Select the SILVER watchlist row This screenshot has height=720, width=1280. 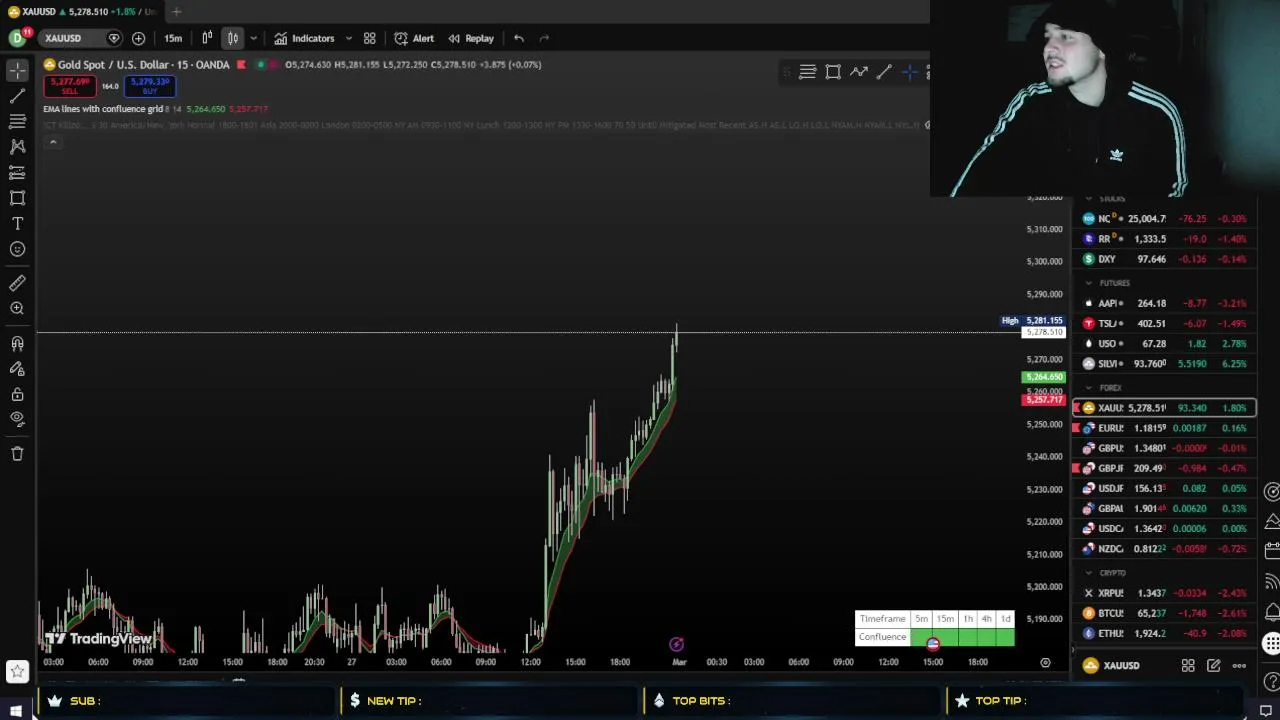coord(1165,364)
